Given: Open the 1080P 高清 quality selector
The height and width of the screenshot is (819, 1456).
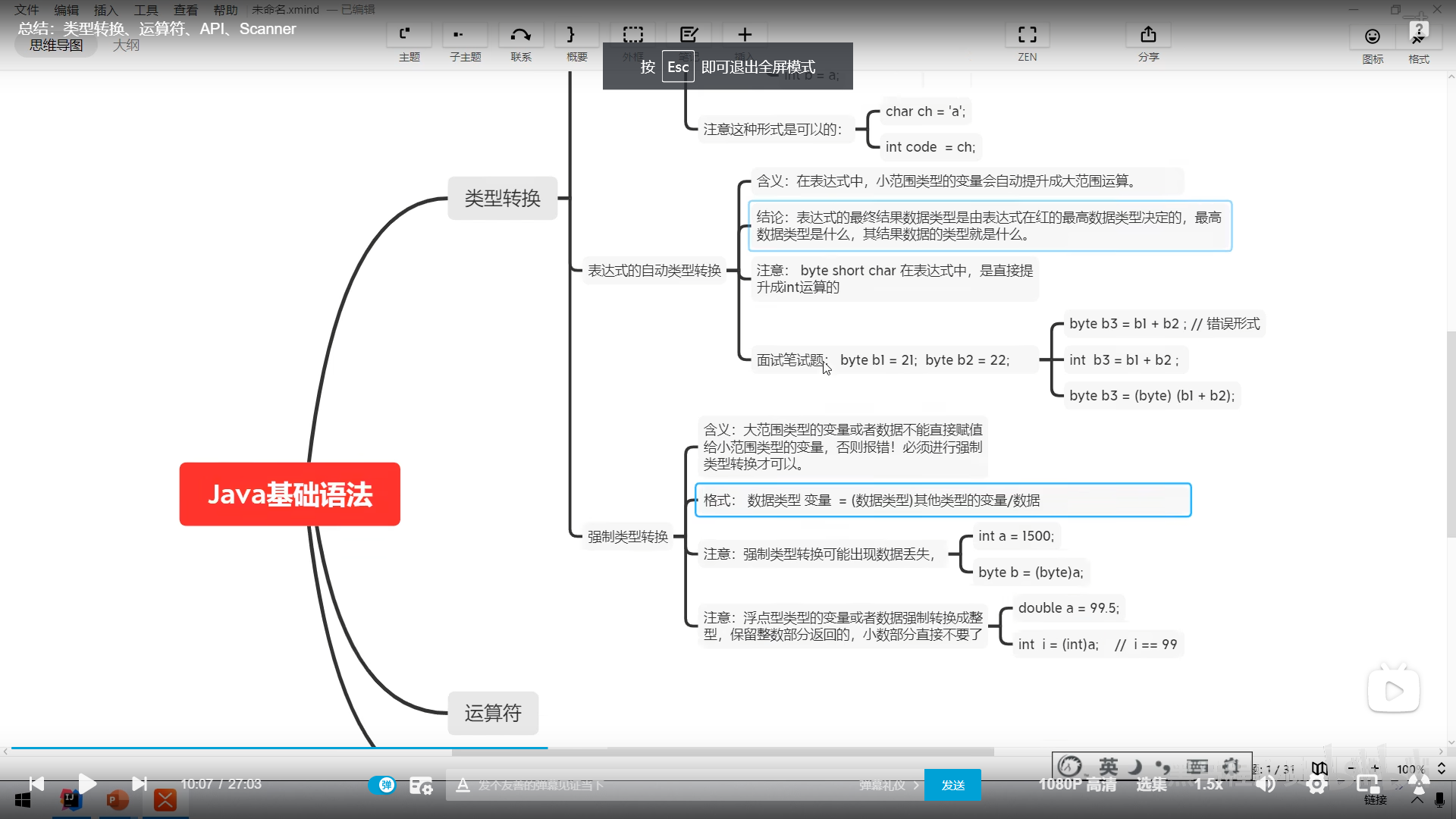Looking at the screenshot, I should (1077, 784).
